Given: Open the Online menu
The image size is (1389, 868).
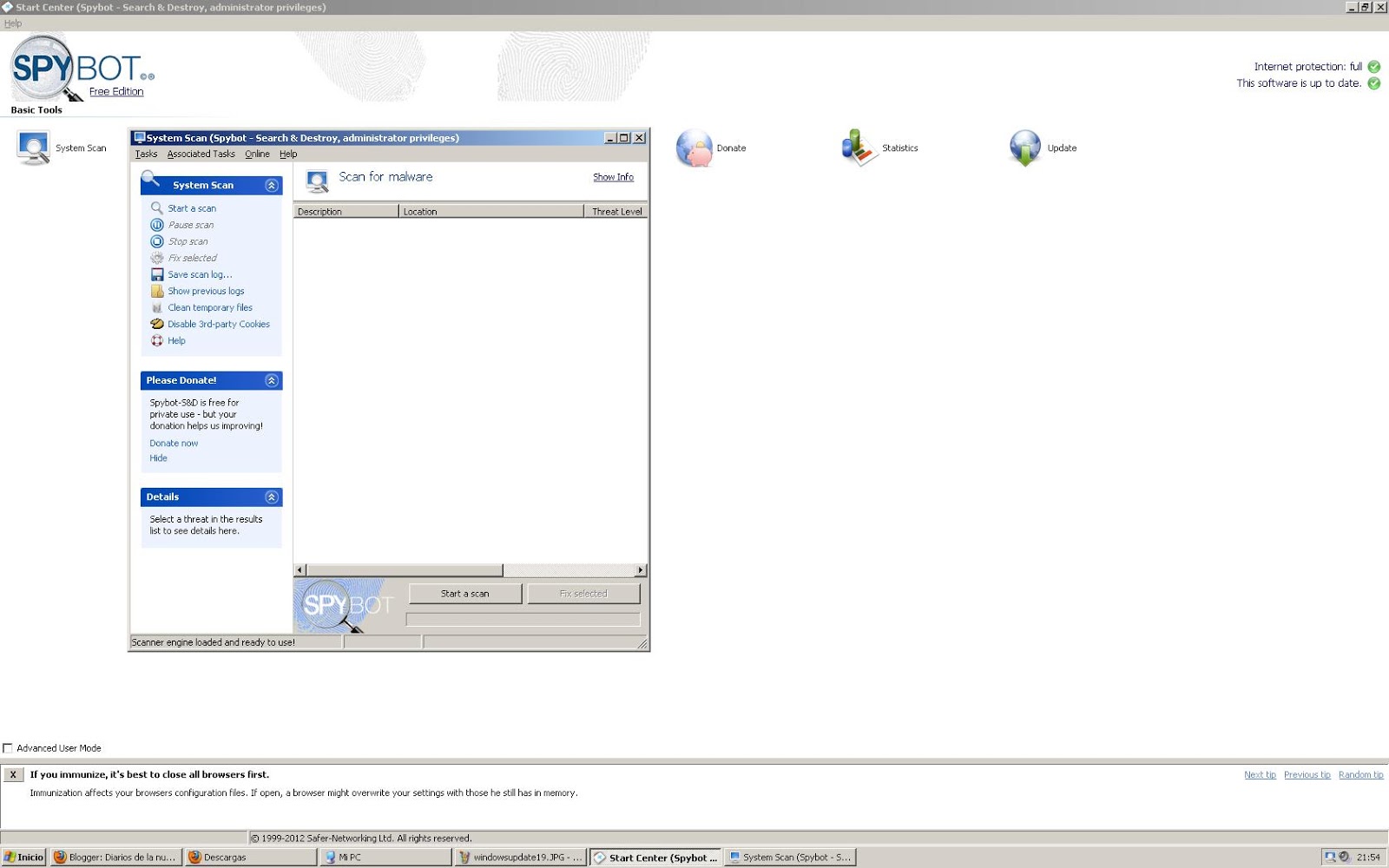Looking at the screenshot, I should click(x=257, y=154).
